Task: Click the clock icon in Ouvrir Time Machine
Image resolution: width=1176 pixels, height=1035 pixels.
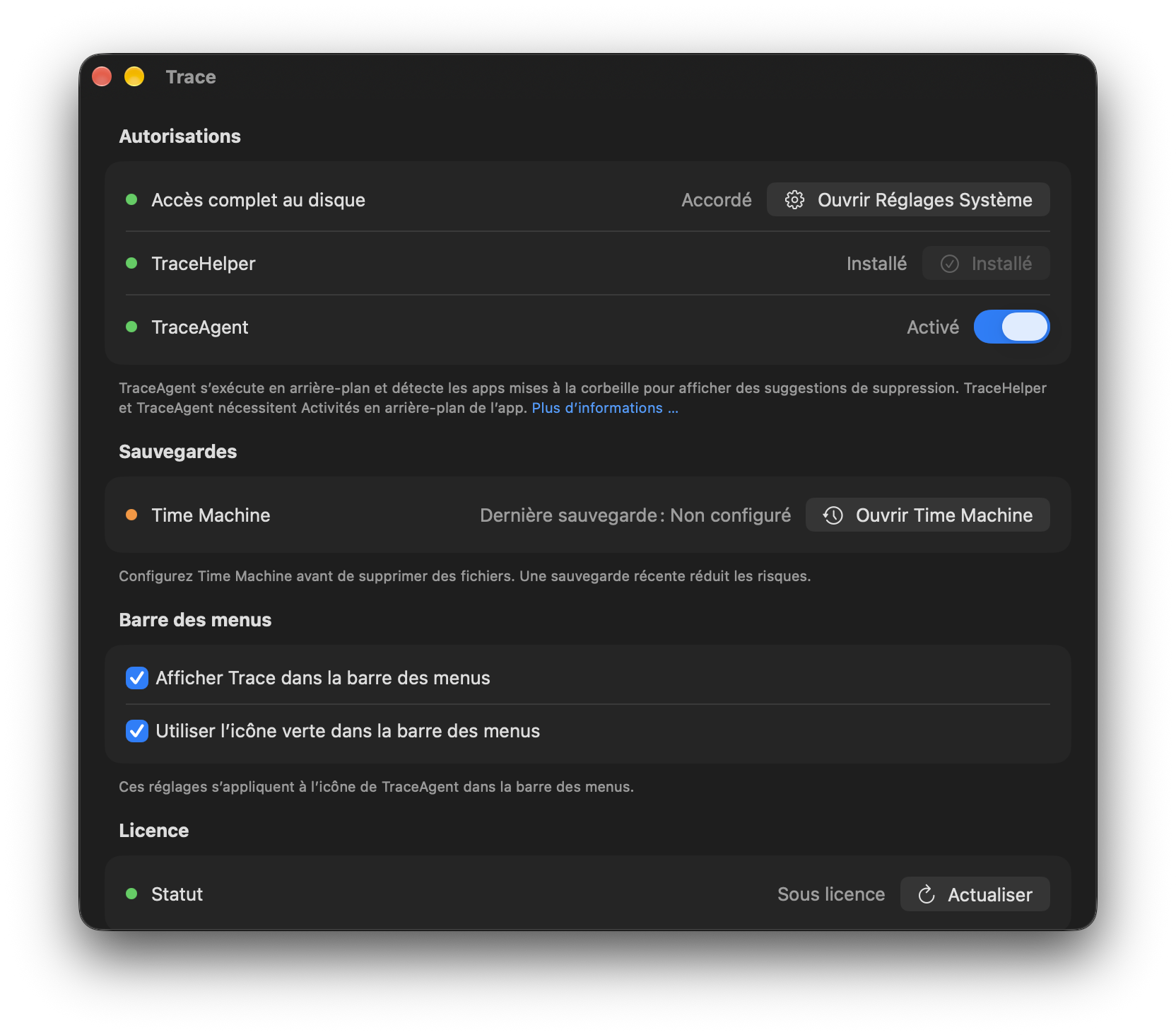Action: pyautogui.click(x=833, y=515)
